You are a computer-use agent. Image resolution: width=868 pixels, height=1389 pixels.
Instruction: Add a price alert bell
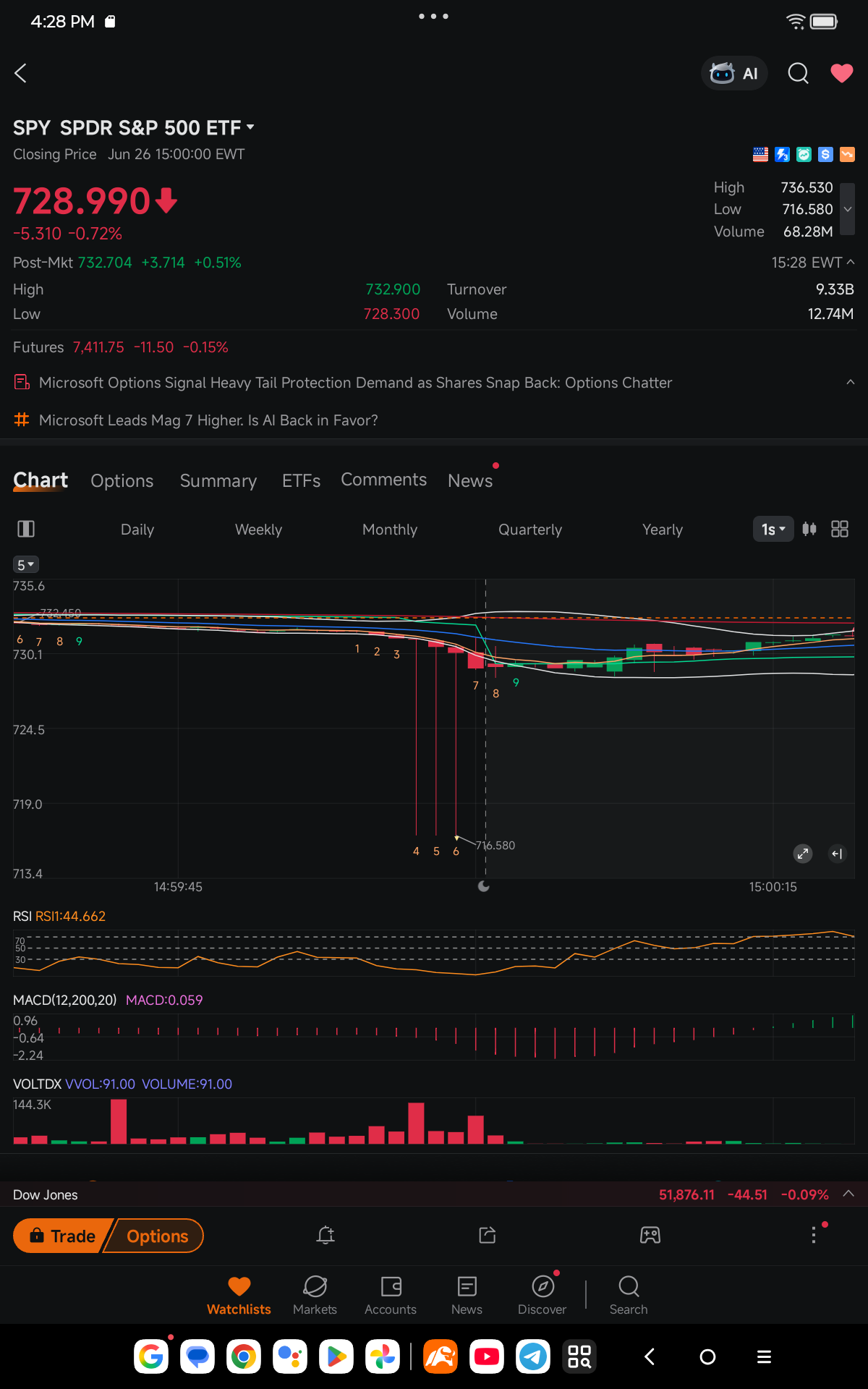click(x=325, y=1236)
